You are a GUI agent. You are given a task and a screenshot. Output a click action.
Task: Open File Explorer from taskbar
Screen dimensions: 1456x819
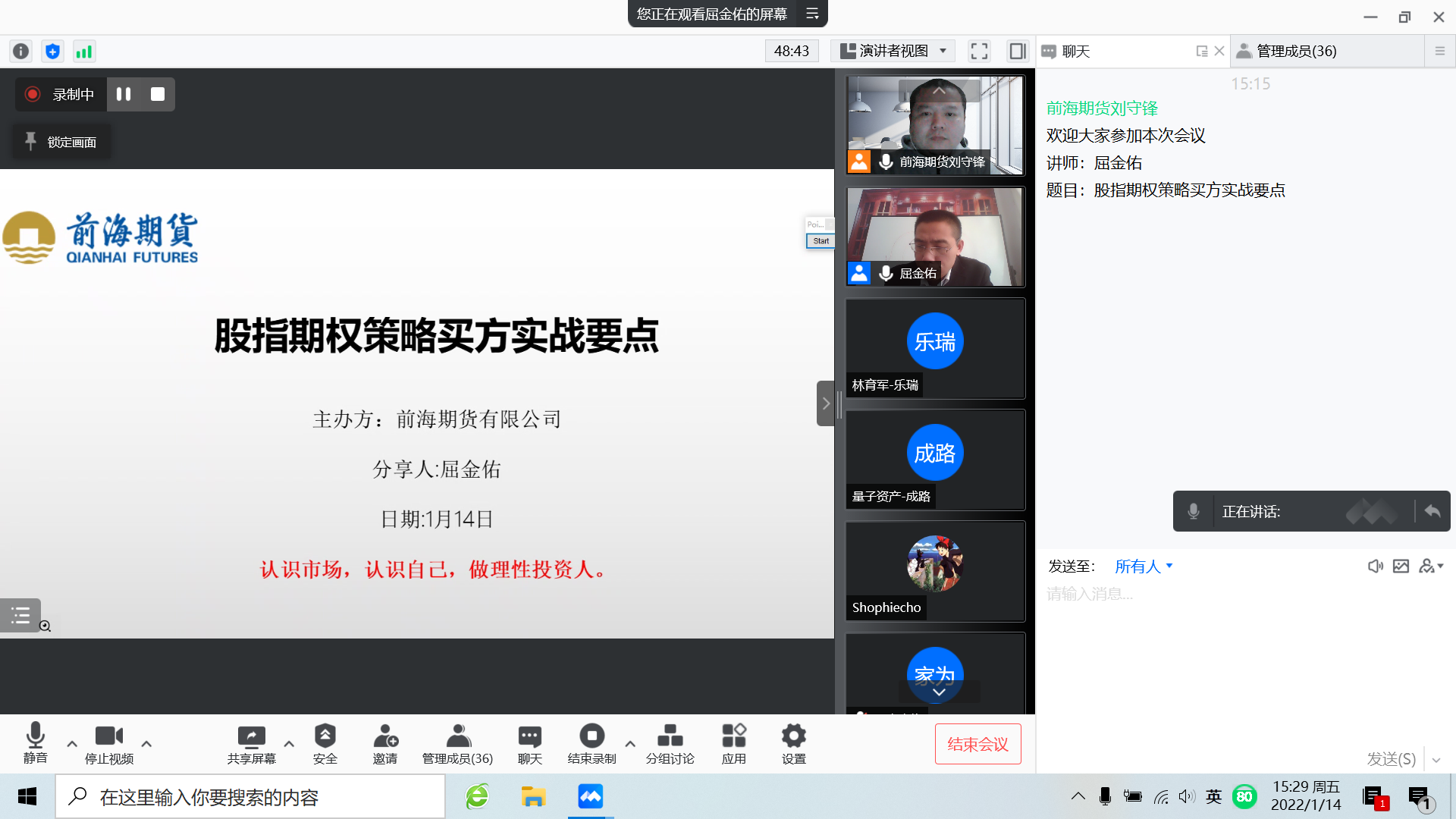click(533, 796)
